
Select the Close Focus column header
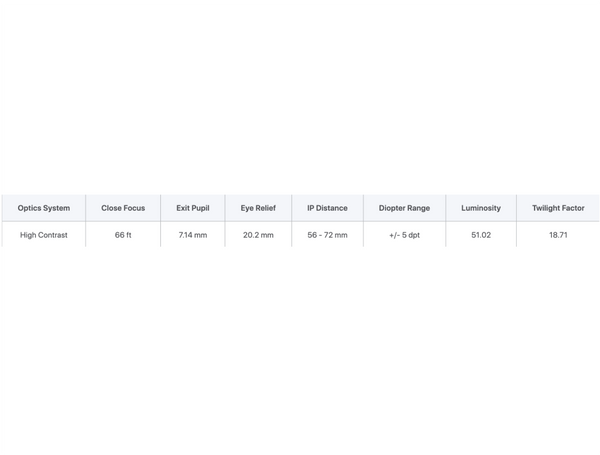pos(123,208)
